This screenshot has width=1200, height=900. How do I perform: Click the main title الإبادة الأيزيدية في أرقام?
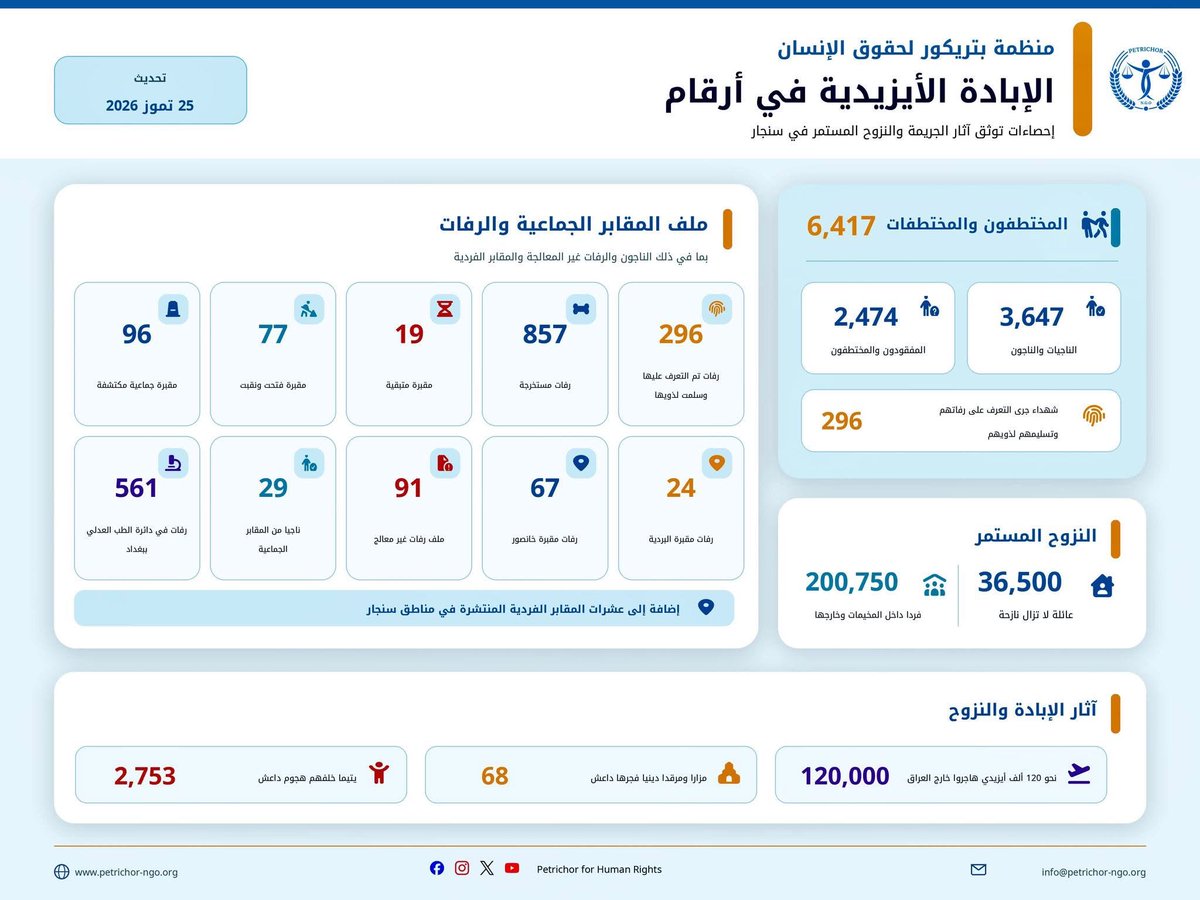(x=860, y=91)
